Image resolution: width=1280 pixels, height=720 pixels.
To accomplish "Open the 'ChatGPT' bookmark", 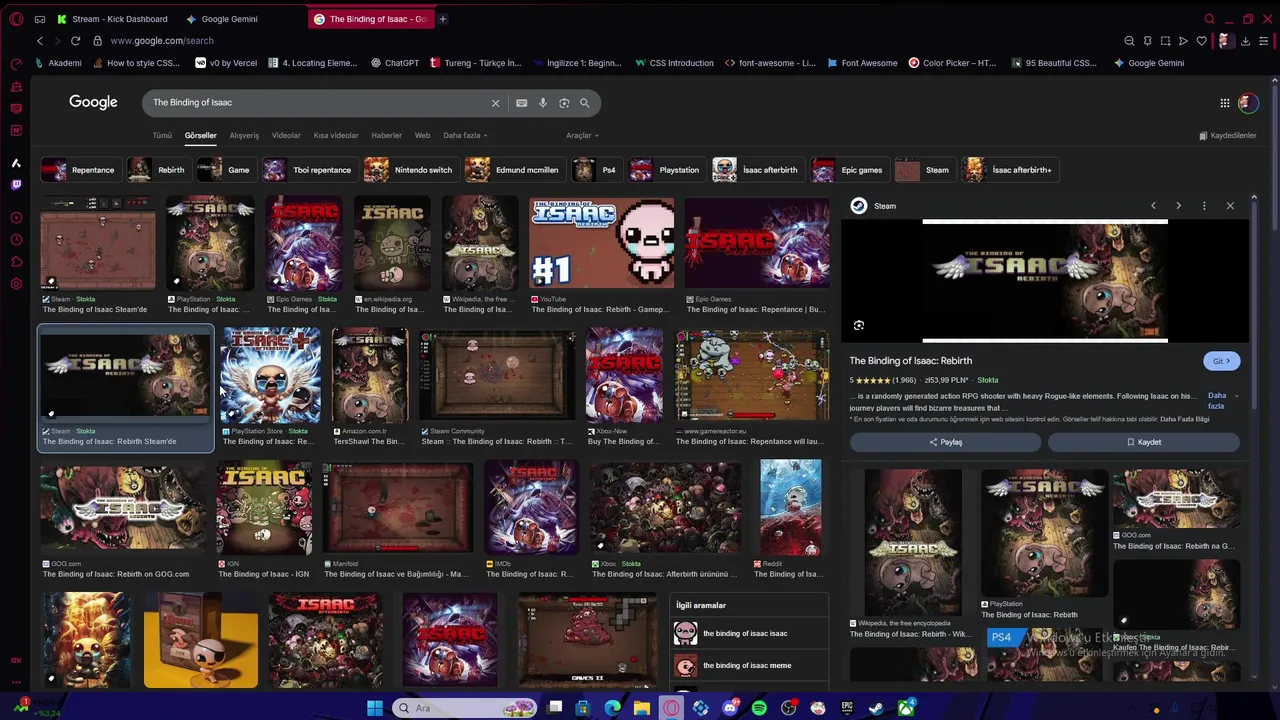I will 394,63.
